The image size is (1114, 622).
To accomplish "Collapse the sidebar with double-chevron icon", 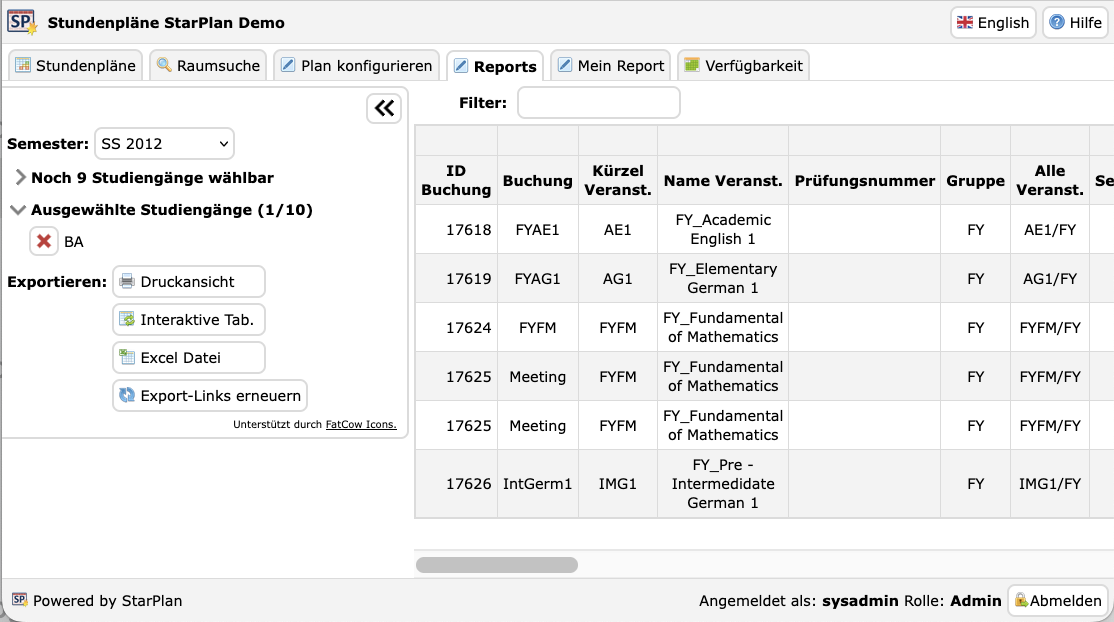I will (384, 108).
